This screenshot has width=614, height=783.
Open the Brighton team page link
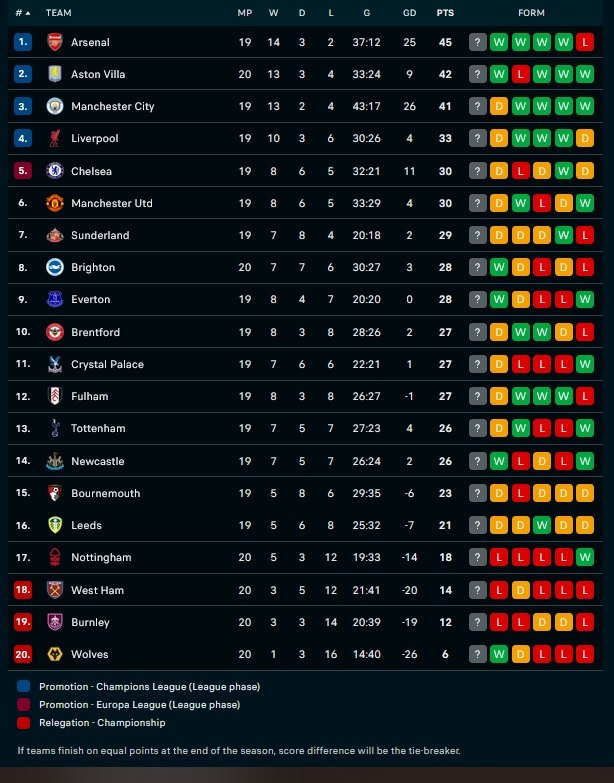(x=93, y=267)
